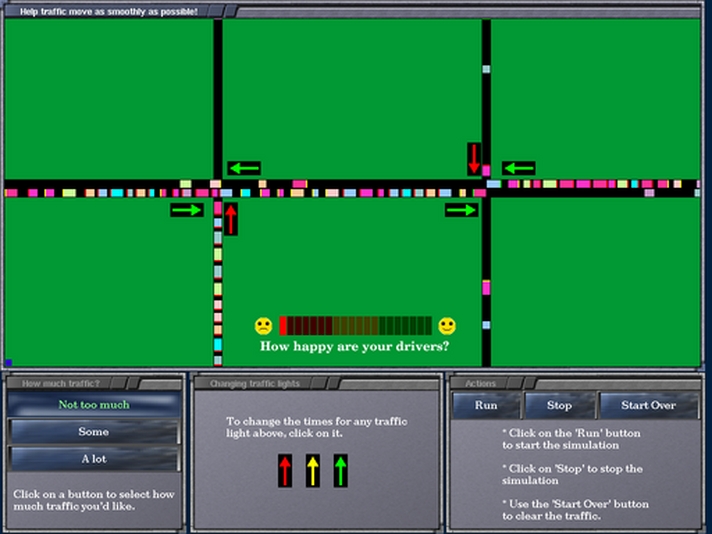Select 'Some' traffic level
Image resolution: width=712 pixels, height=534 pixels.
(94, 432)
